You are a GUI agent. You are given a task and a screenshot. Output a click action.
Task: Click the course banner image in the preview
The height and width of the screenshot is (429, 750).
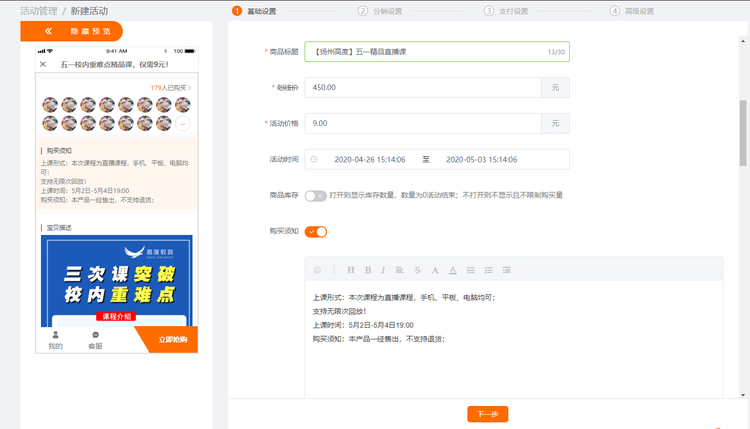[117, 281]
